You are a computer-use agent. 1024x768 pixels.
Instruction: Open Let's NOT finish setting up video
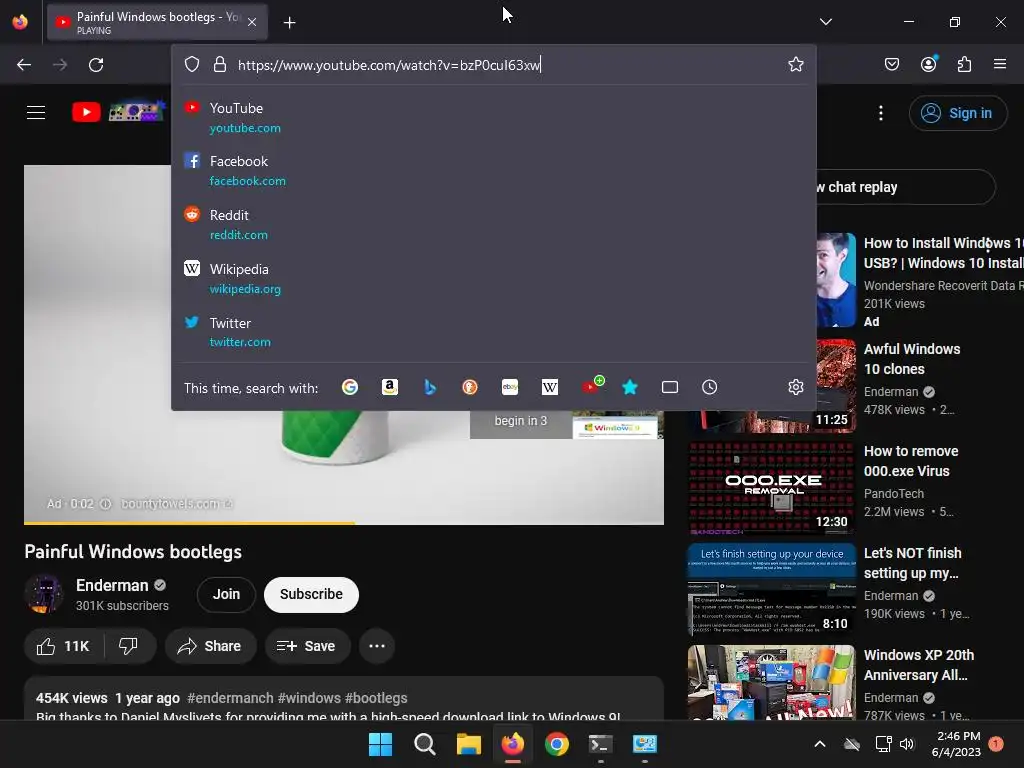(x=912, y=563)
